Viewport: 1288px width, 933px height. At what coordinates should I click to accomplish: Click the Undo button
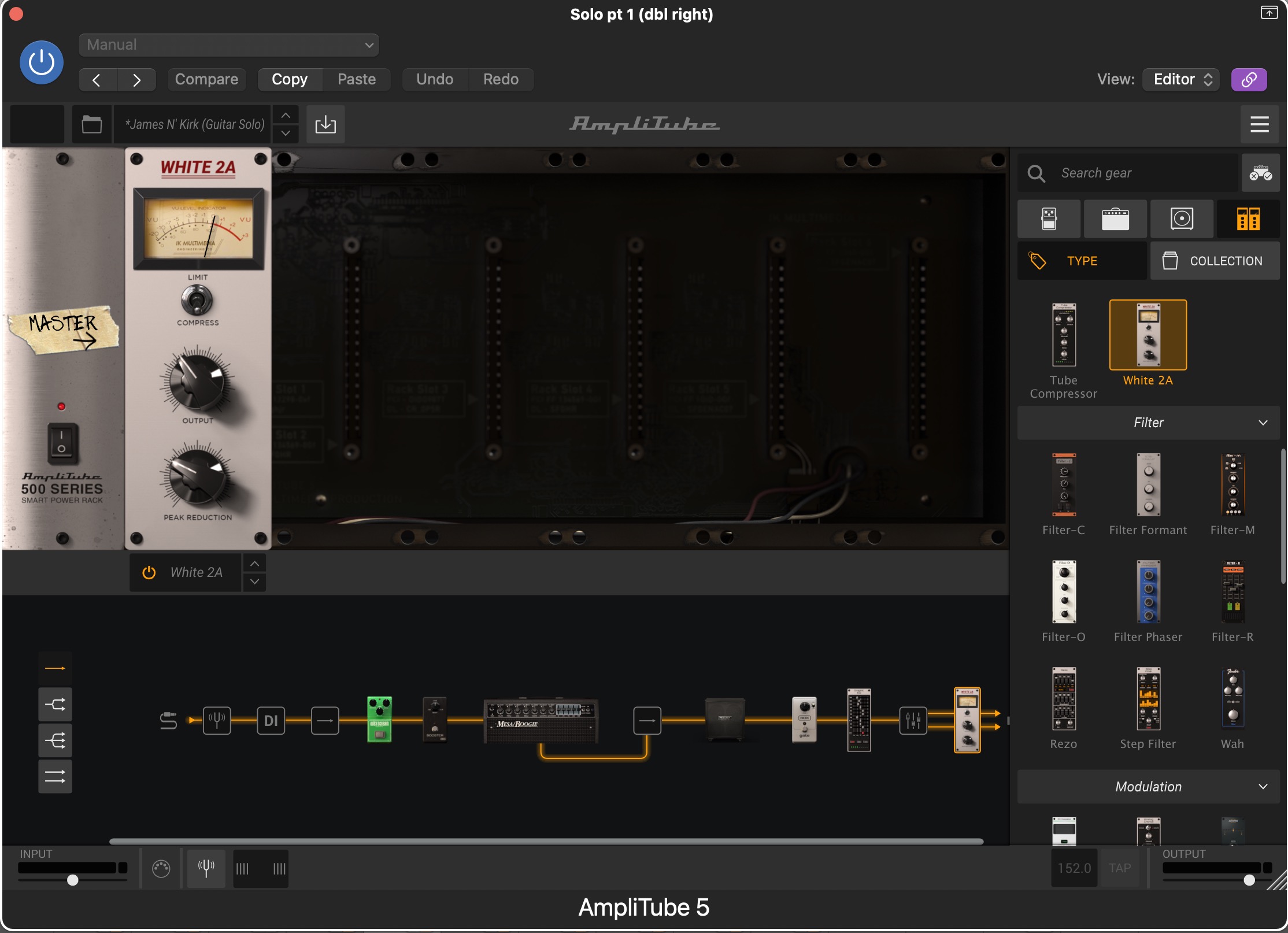coord(435,80)
